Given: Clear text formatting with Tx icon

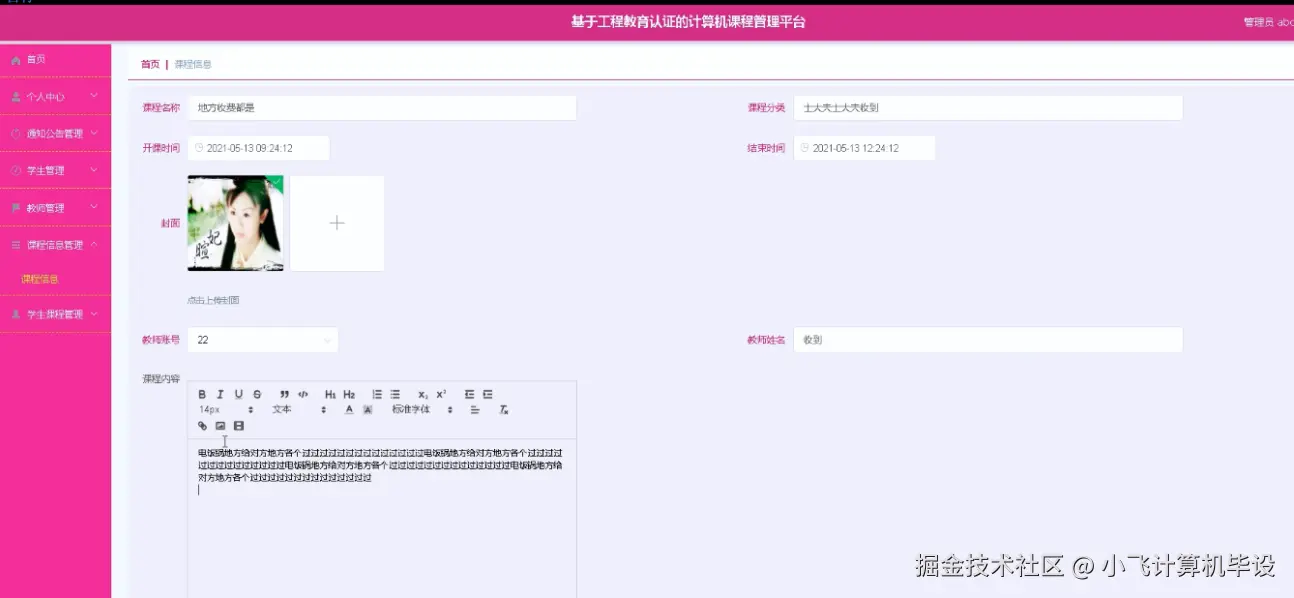Looking at the screenshot, I should [x=504, y=410].
